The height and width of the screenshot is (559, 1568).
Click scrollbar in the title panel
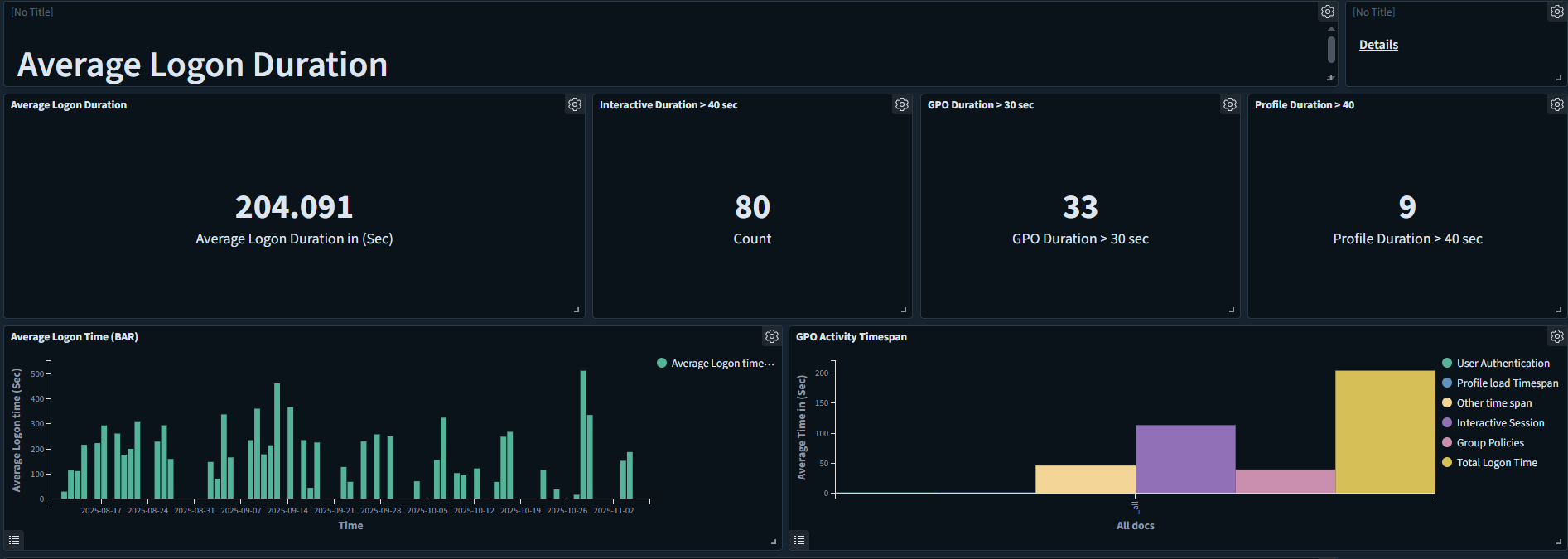coord(1331,50)
